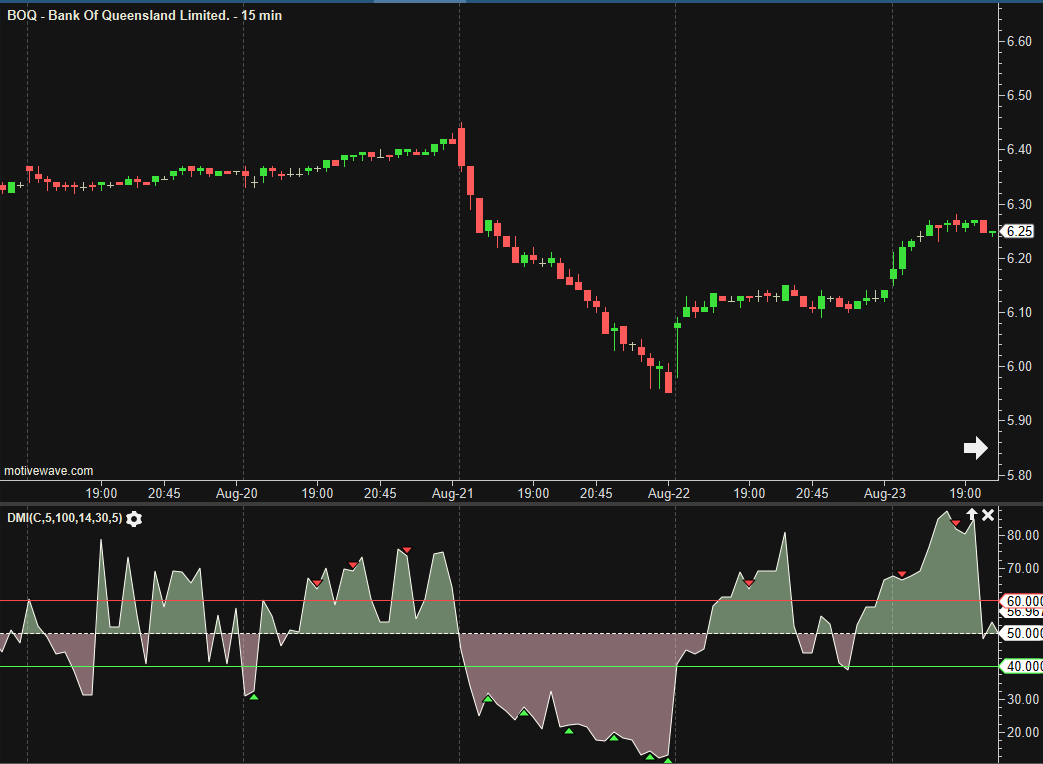Viewport: 1043px width, 764px height.
Task: Select the green 40.000 level label
Action: click(1022, 666)
